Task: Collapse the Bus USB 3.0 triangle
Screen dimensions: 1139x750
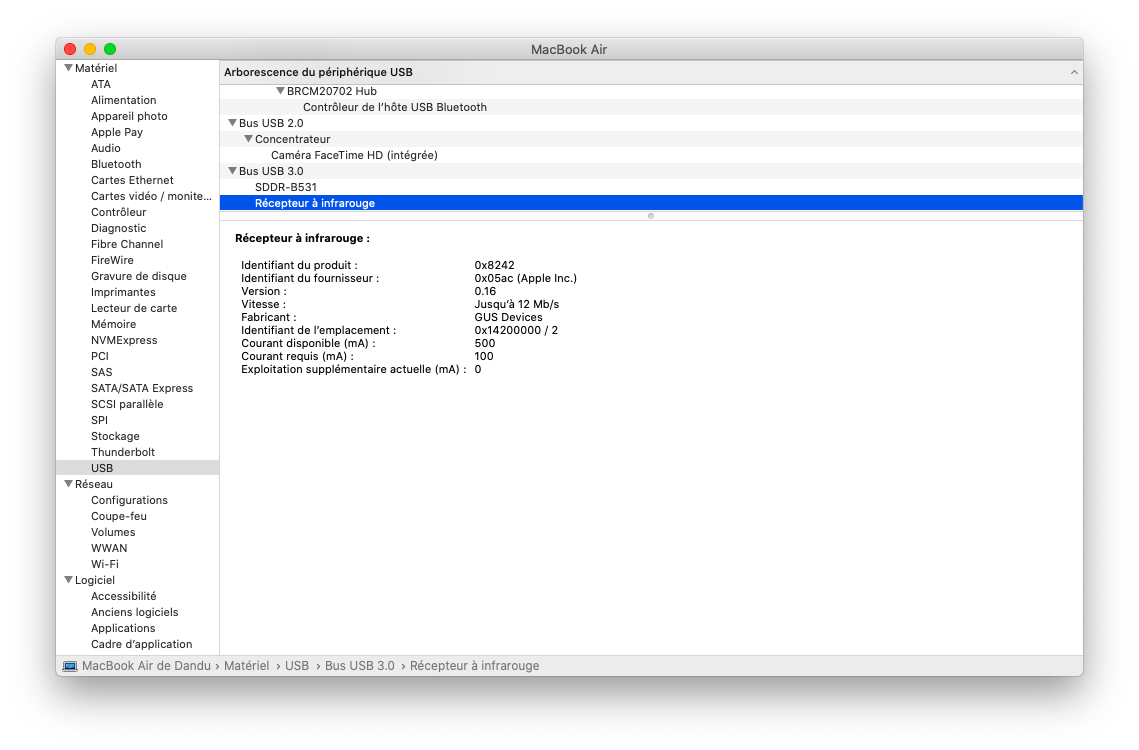Action: (232, 171)
